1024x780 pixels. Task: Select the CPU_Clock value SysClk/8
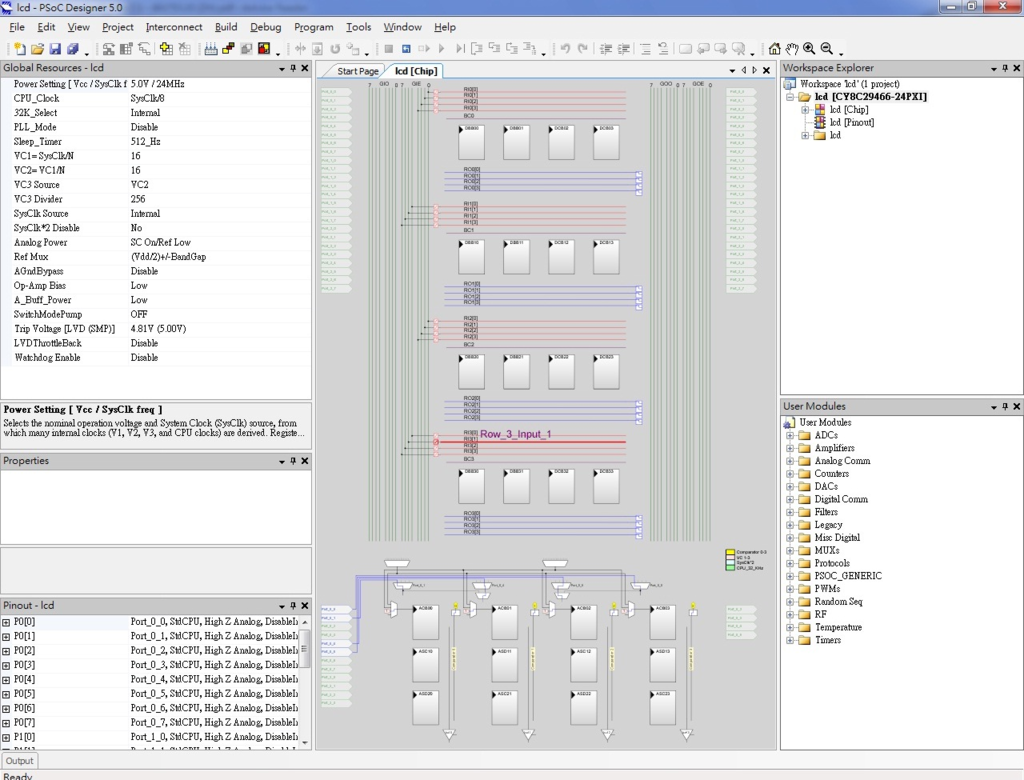click(x=148, y=98)
